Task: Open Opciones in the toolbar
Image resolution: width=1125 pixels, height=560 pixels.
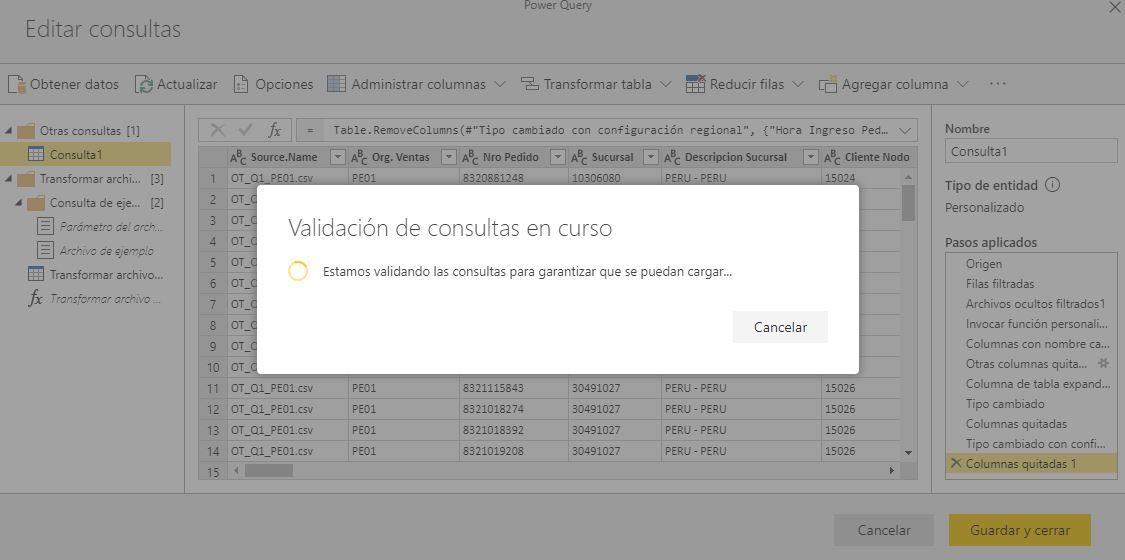Action: coord(274,84)
